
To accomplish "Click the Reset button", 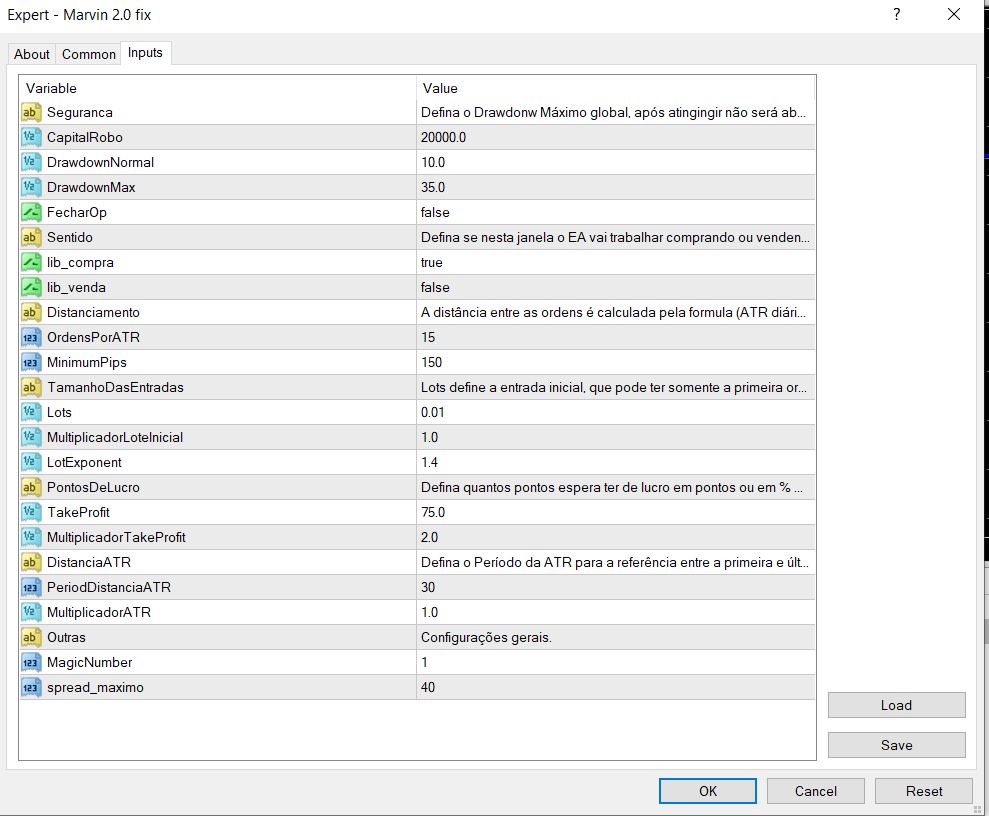I will click(x=924, y=791).
